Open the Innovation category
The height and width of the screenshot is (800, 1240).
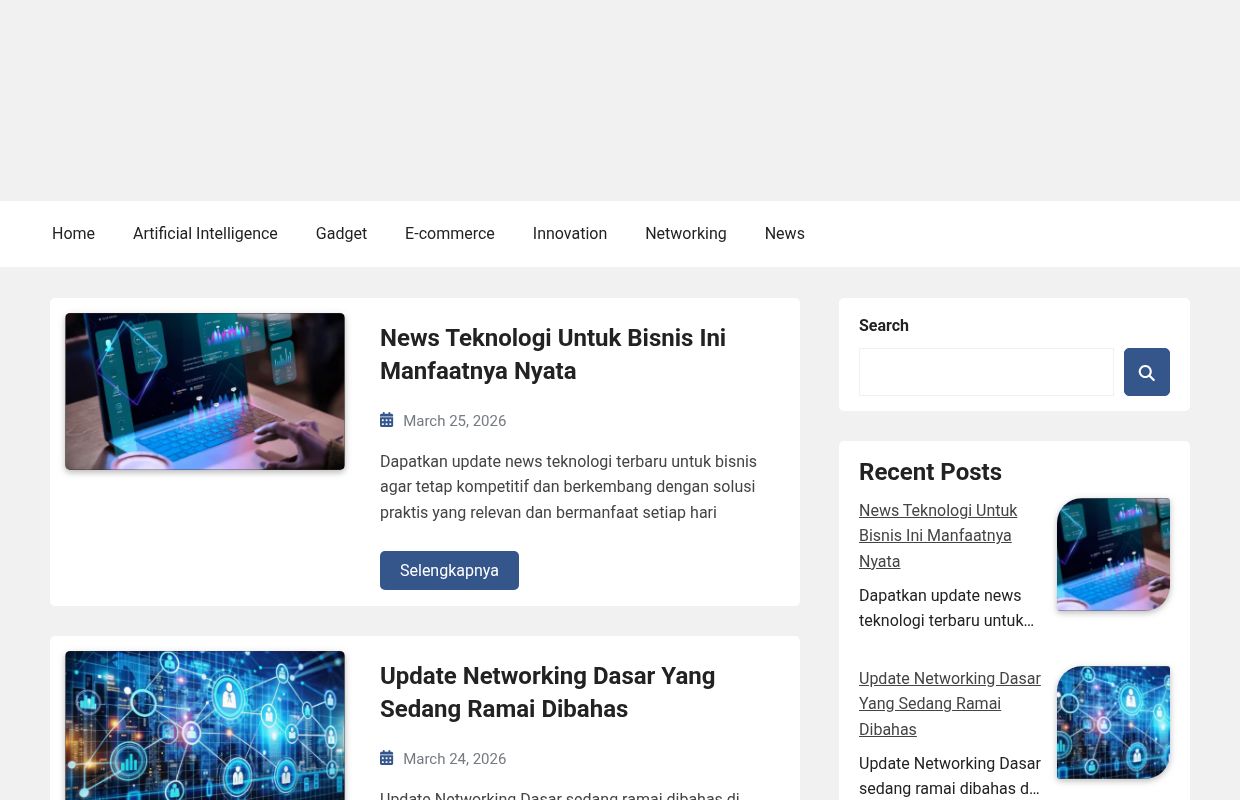(570, 233)
